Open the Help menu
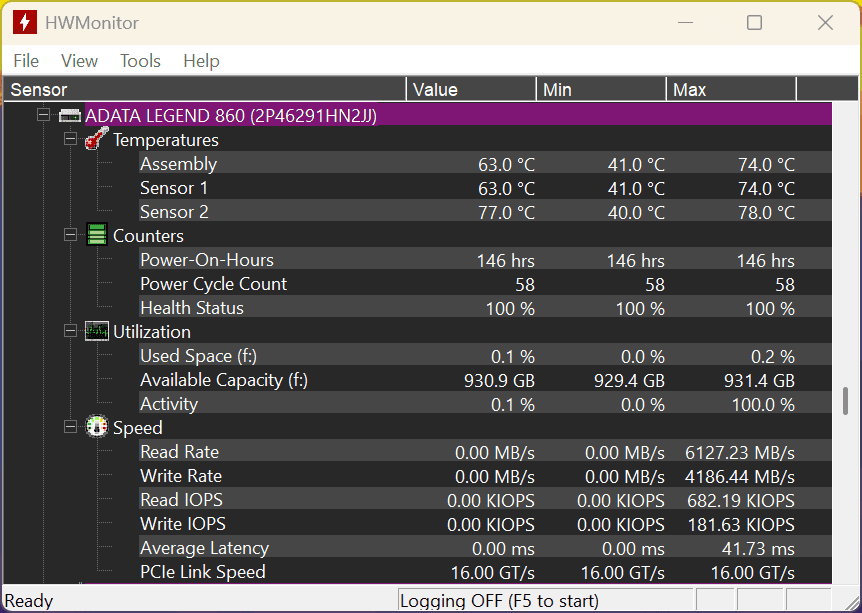The image size is (862, 613). (x=201, y=60)
